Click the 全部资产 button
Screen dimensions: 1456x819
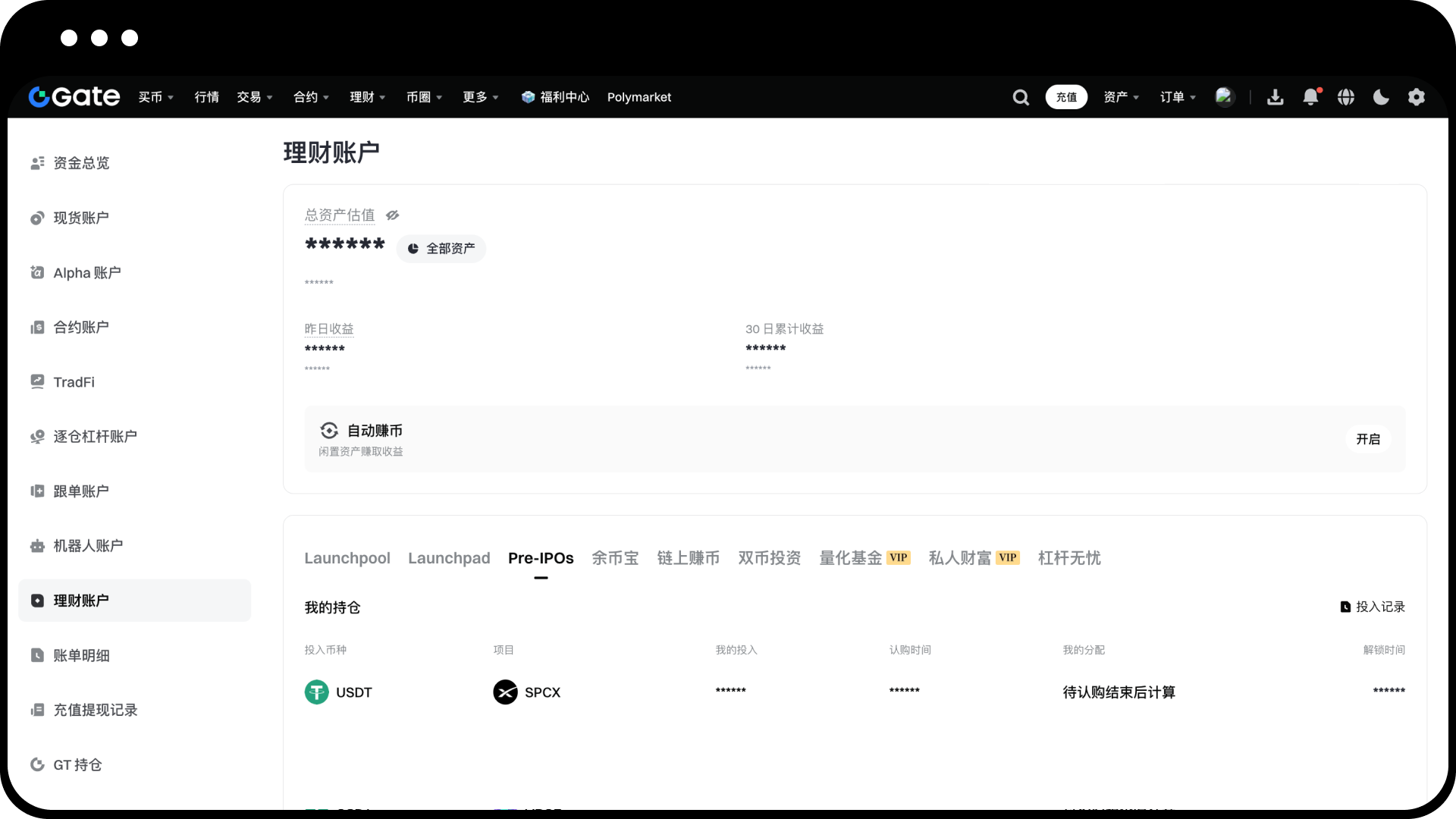pos(441,249)
